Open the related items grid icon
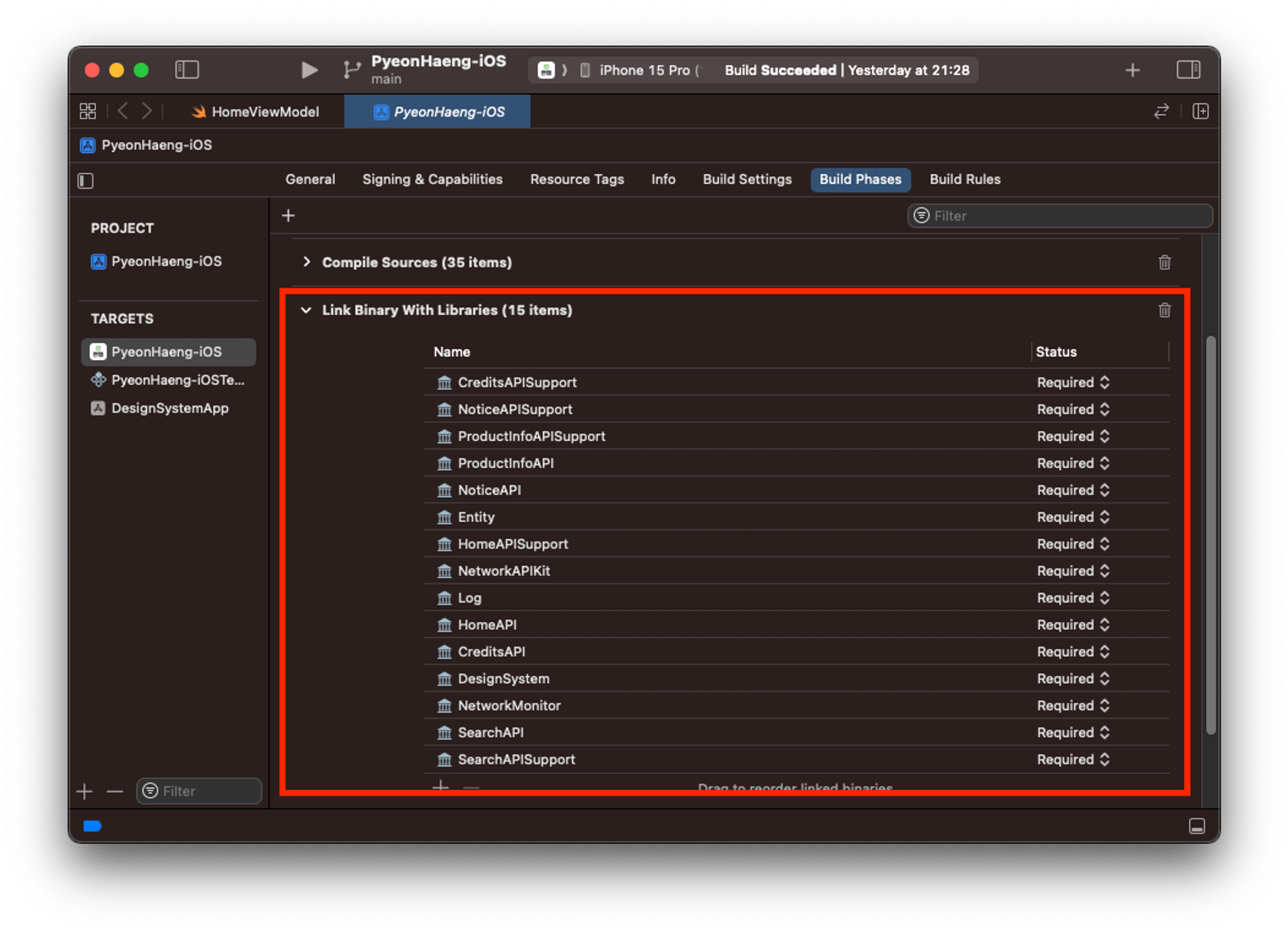 pyautogui.click(x=88, y=111)
